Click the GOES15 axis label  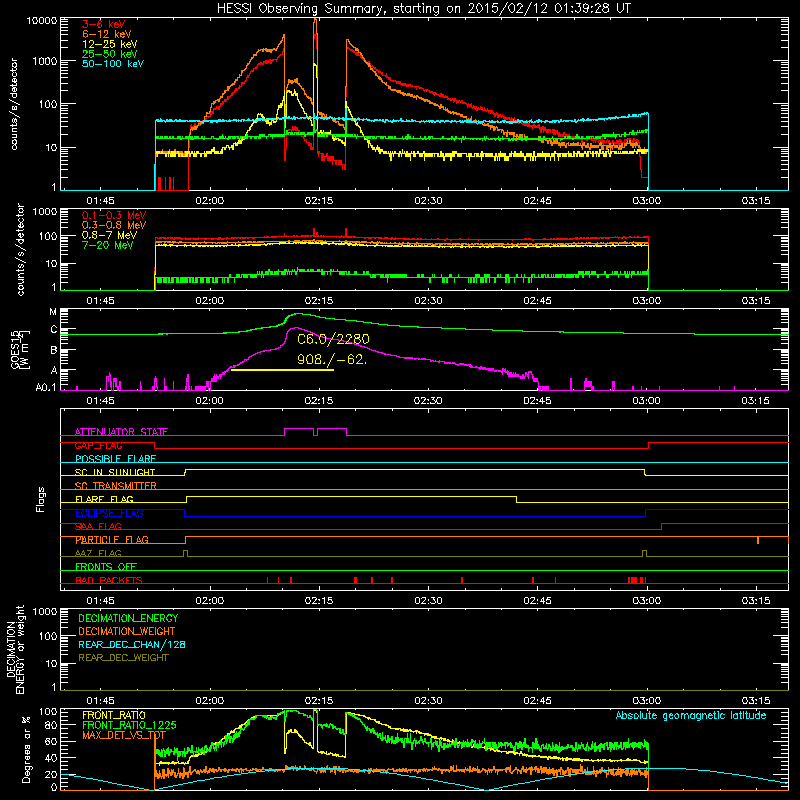click(x=15, y=350)
